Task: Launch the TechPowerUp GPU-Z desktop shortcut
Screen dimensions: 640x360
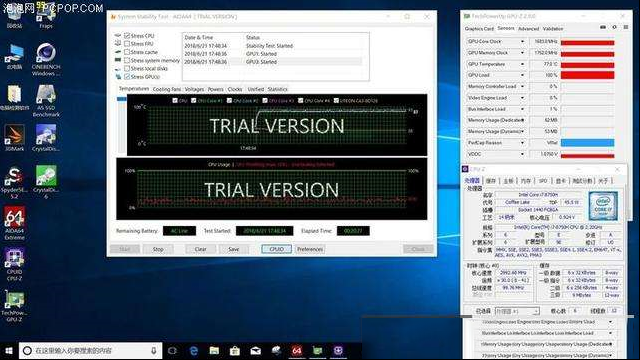Action: coord(14,306)
